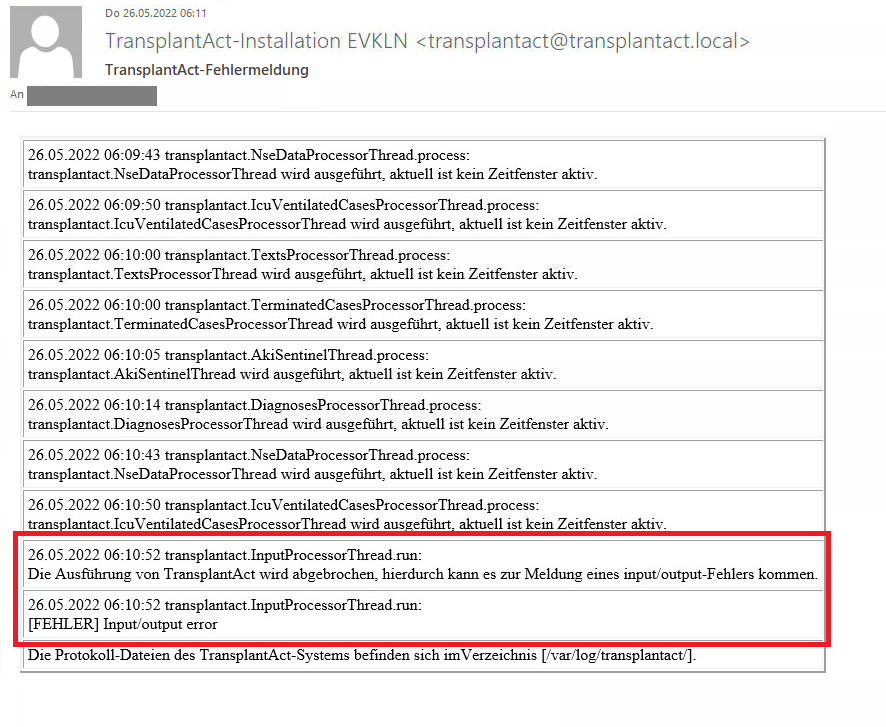Select the 06:10:43 NseDataProcessorThread log entry
The width and height of the screenshot is (886, 727).
[x=312, y=465]
